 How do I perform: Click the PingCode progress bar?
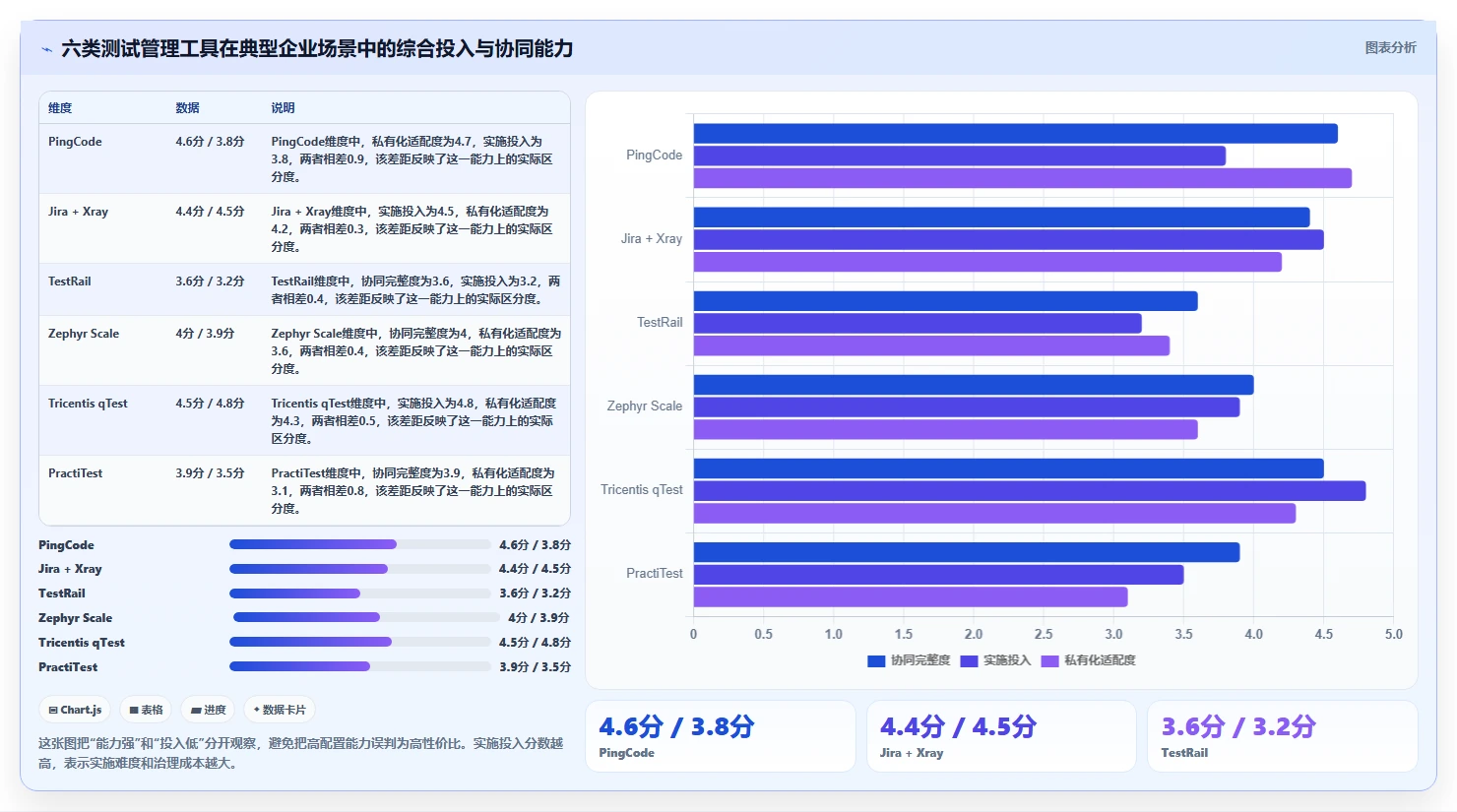click(359, 544)
